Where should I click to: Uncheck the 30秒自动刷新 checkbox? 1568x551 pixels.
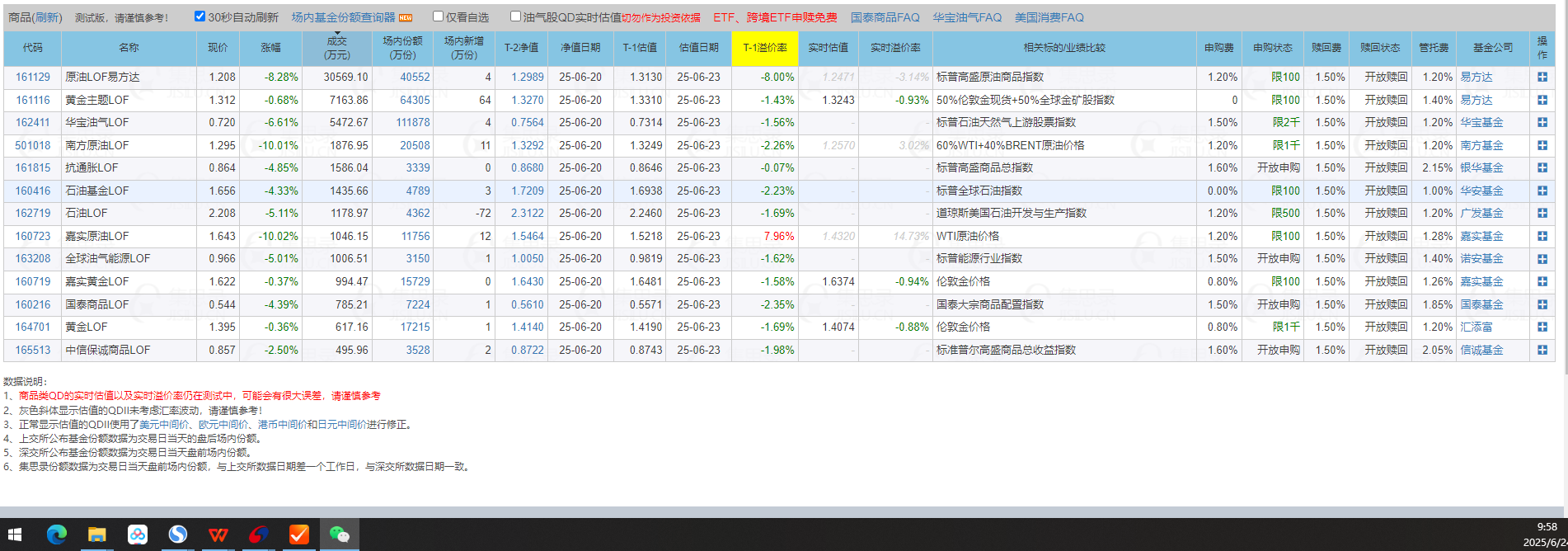[x=200, y=16]
